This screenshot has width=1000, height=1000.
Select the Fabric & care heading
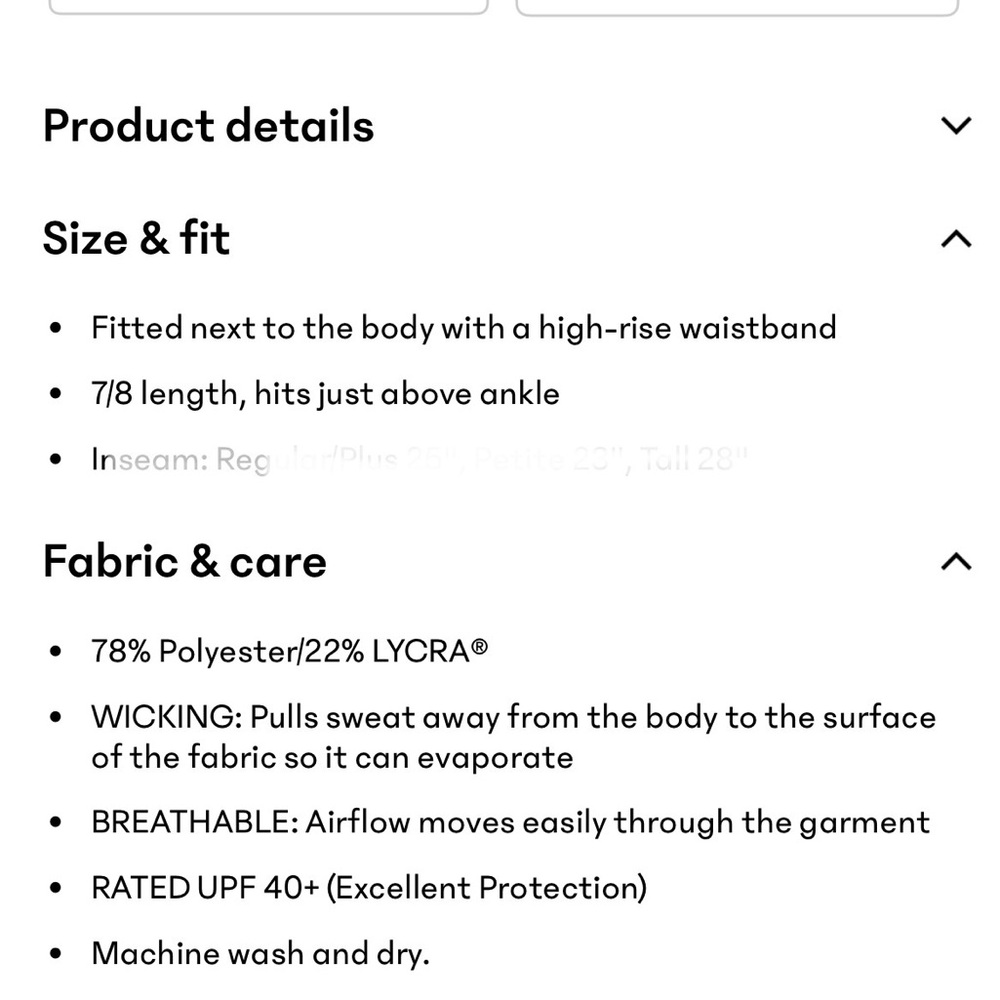point(184,562)
